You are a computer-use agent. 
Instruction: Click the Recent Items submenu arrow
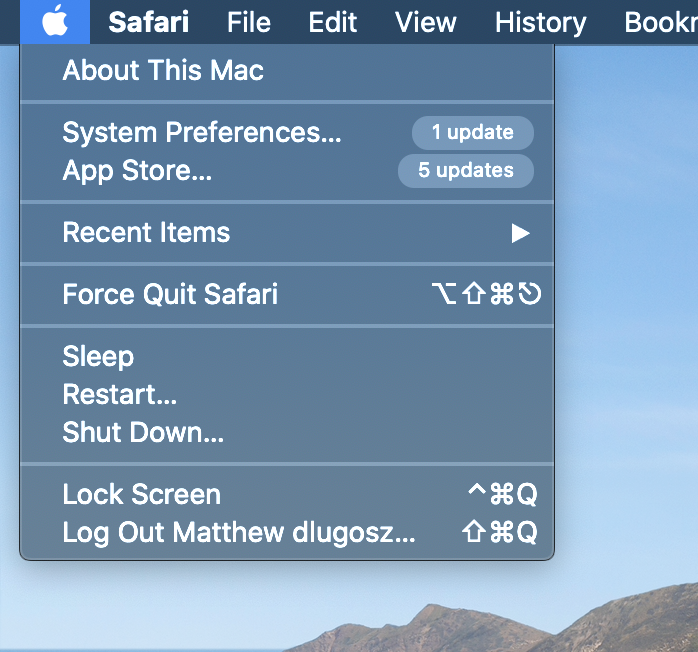coord(520,233)
